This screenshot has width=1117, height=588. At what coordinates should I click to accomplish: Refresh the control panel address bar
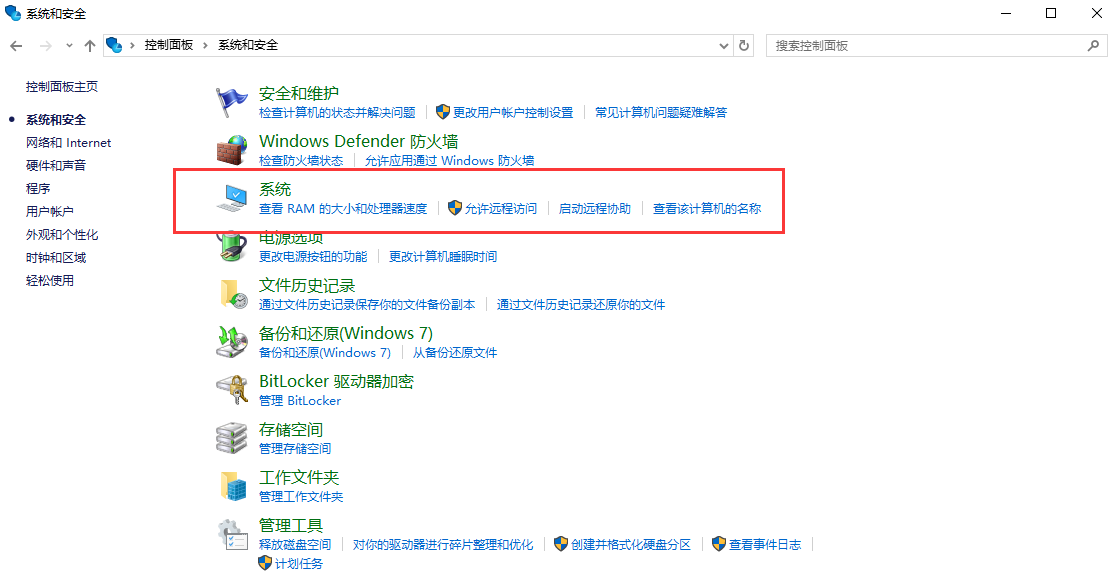click(x=744, y=46)
